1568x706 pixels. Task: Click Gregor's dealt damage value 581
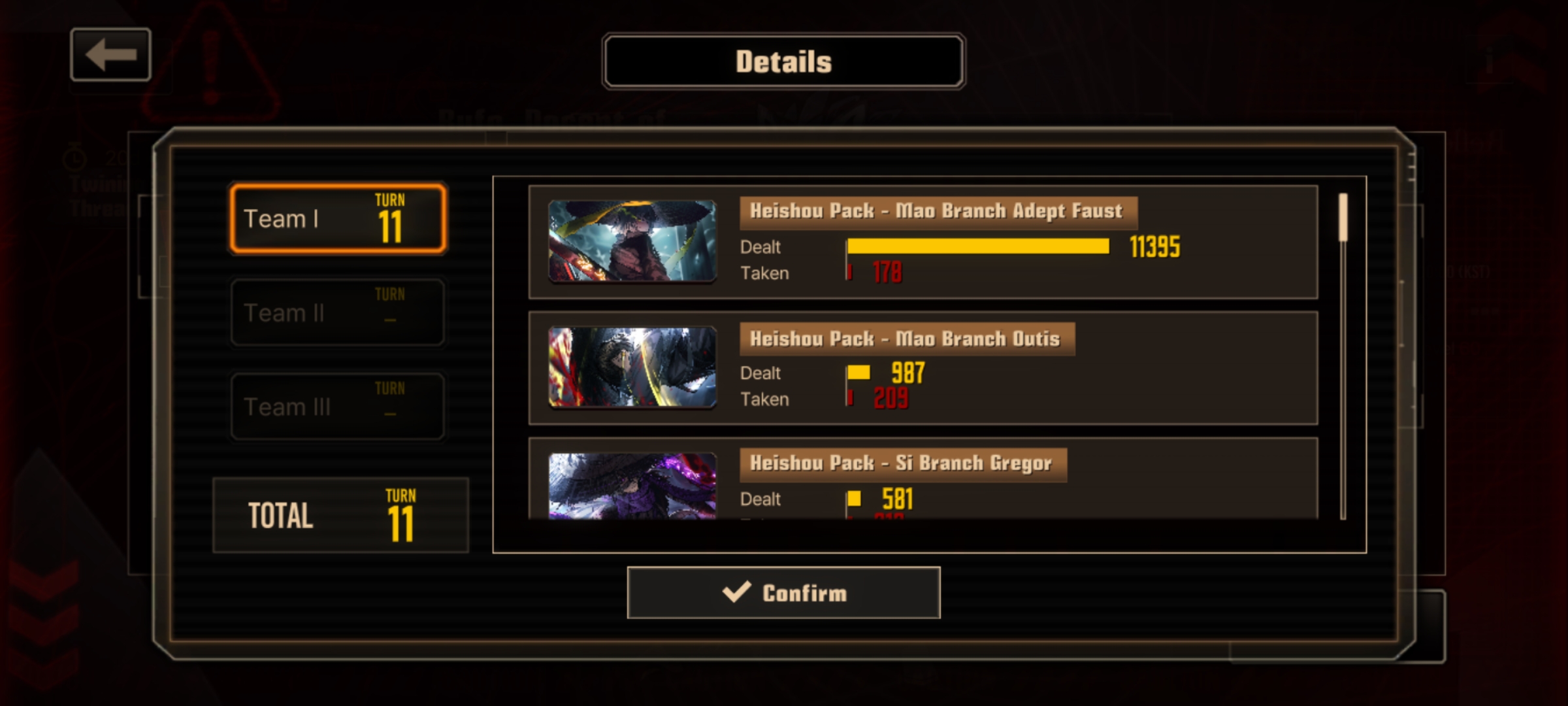(898, 499)
